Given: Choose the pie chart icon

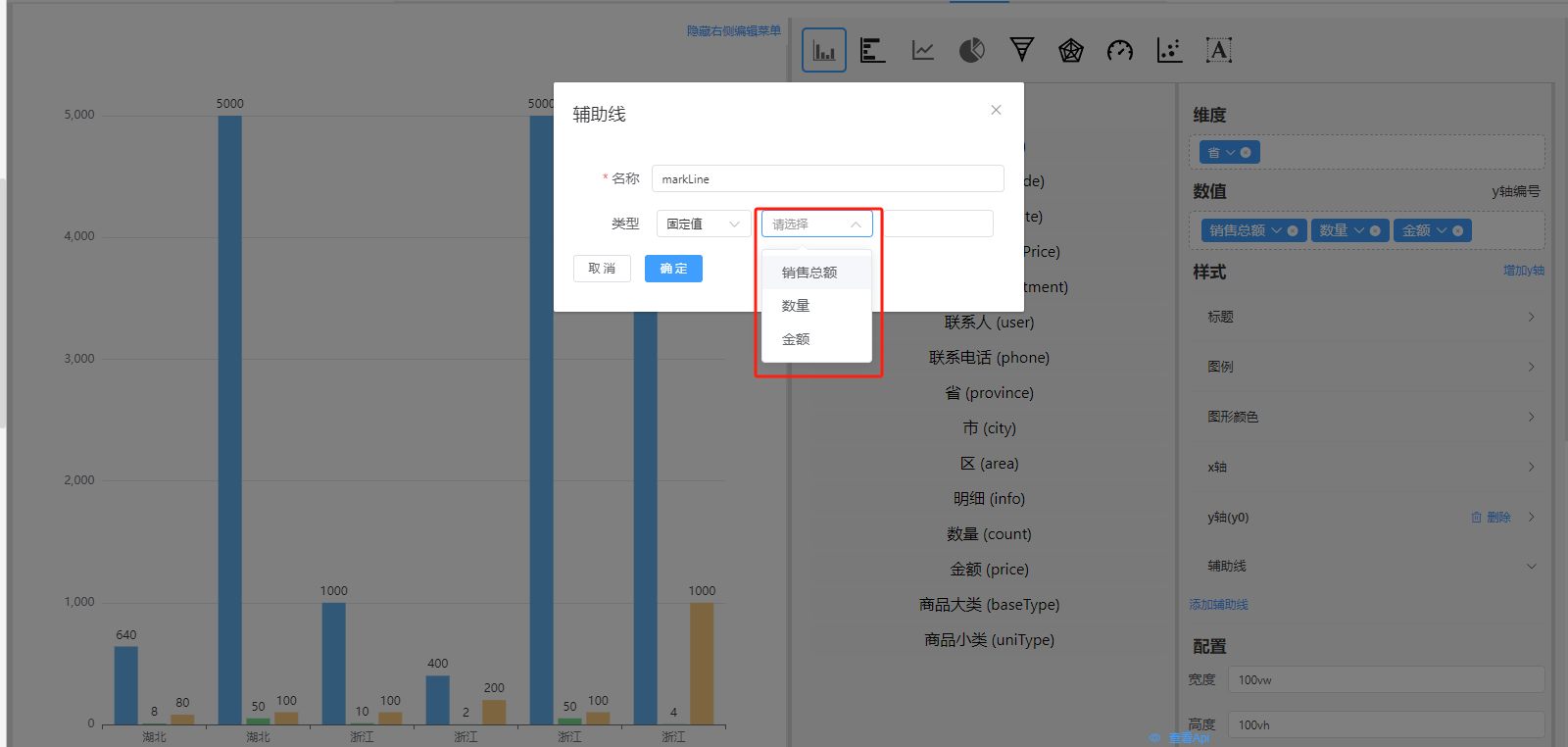Looking at the screenshot, I should point(971,50).
